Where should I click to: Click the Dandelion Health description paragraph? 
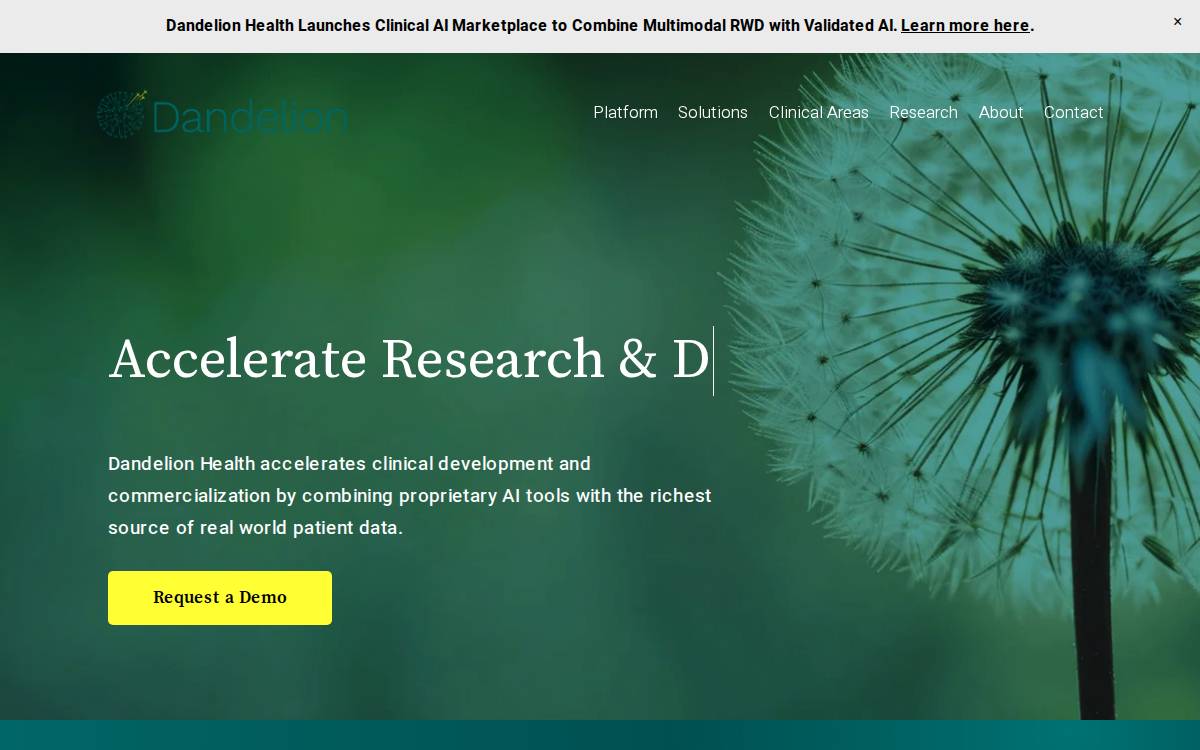point(410,496)
